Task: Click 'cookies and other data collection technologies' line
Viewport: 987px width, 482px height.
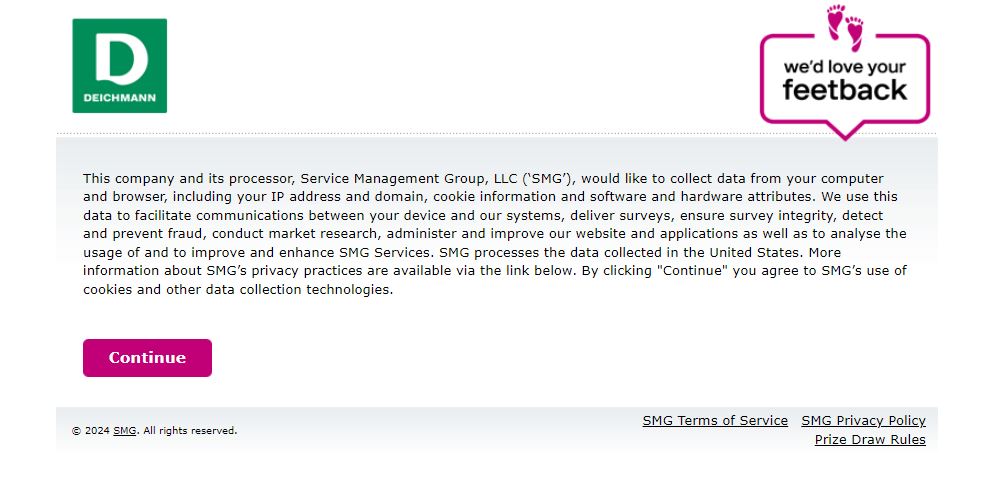Action: click(238, 289)
